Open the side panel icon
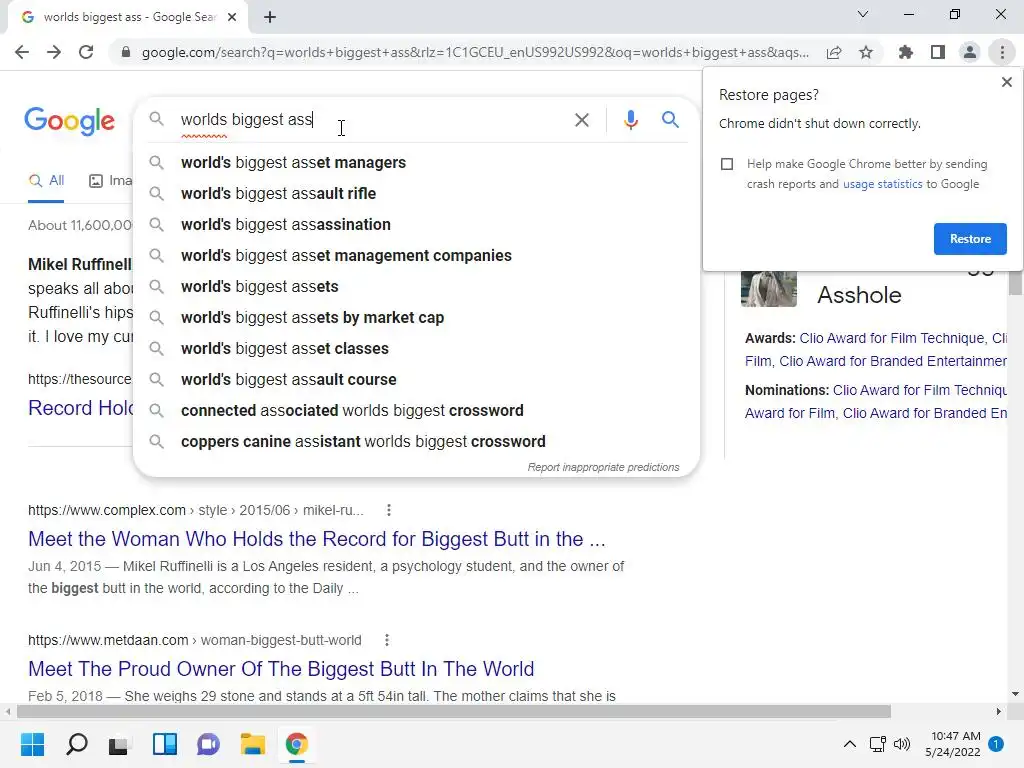The width and height of the screenshot is (1024, 768). click(938, 52)
